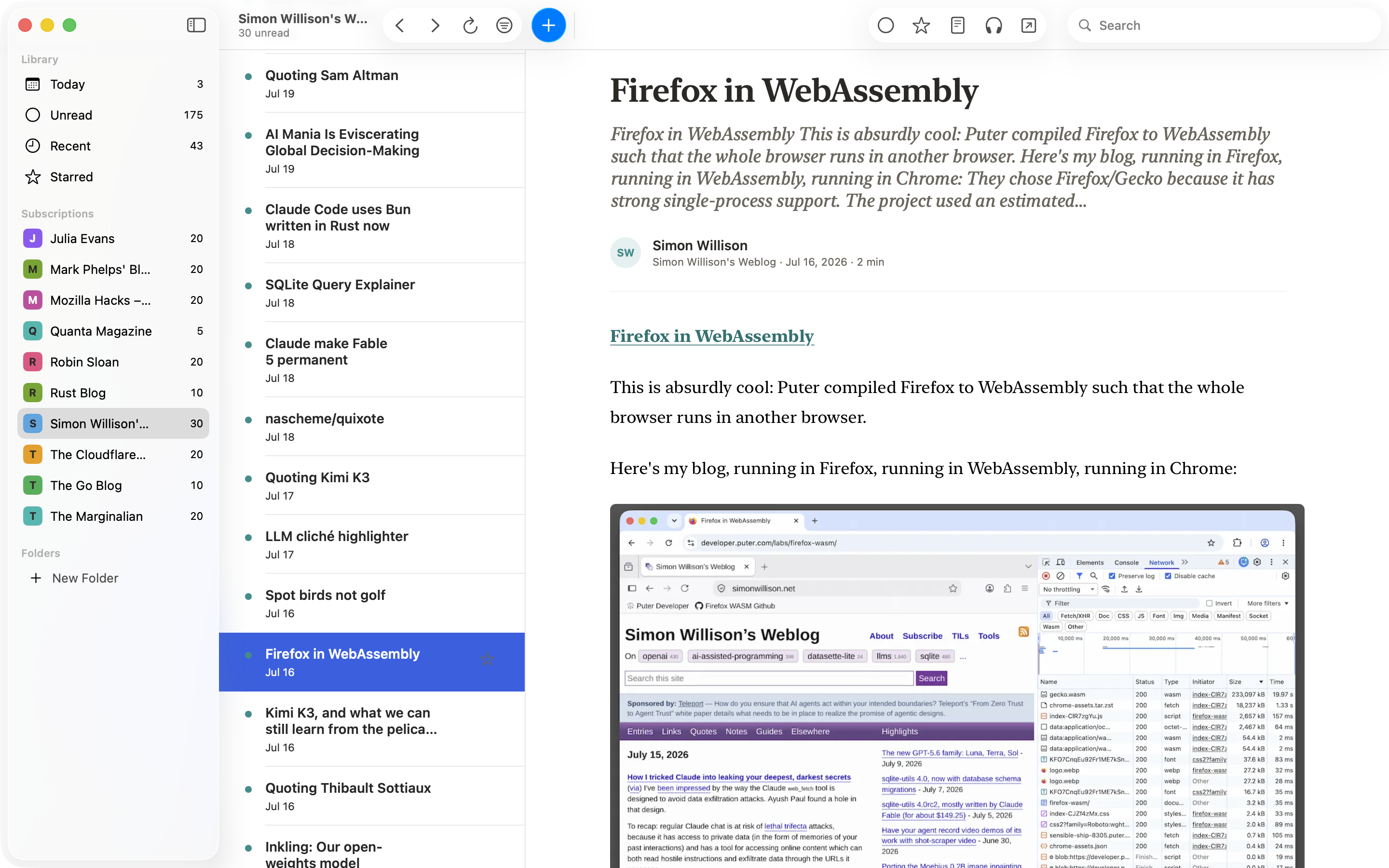Click The Marginalian feed icon
The width and height of the screenshot is (1389, 868).
(x=33, y=516)
